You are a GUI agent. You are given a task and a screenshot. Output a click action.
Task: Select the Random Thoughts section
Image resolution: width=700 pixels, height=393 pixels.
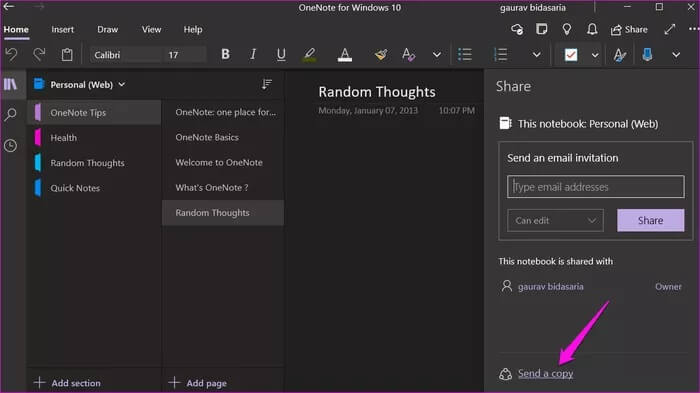pos(94,163)
